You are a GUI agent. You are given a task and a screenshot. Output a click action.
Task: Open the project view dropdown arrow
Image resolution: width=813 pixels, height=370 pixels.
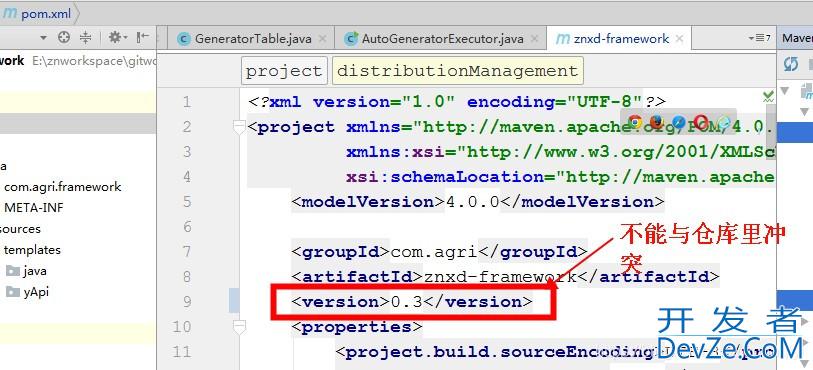(44, 38)
